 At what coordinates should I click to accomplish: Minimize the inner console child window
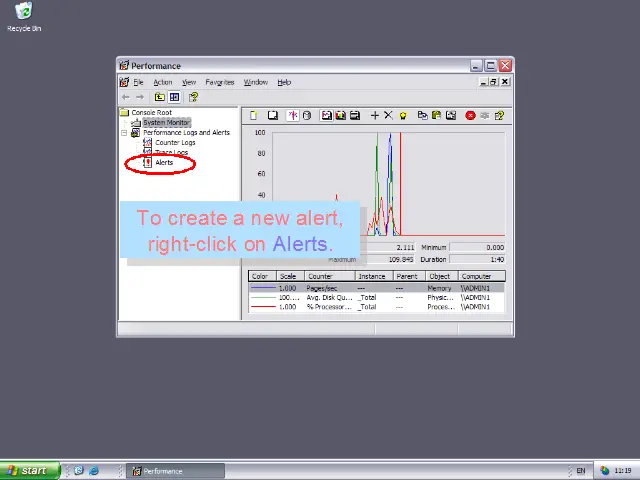(x=484, y=82)
